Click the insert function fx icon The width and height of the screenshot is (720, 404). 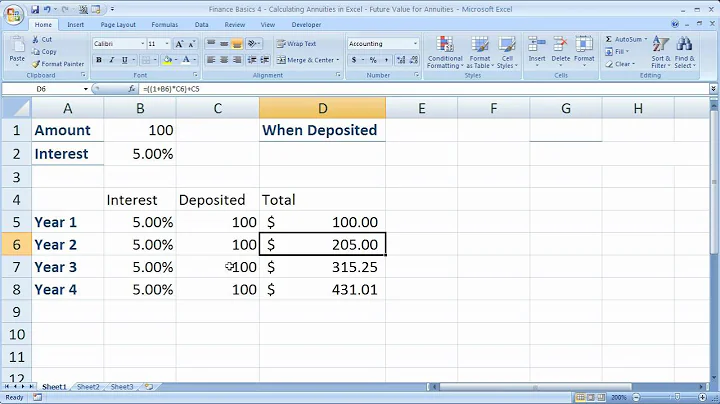[132, 89]
